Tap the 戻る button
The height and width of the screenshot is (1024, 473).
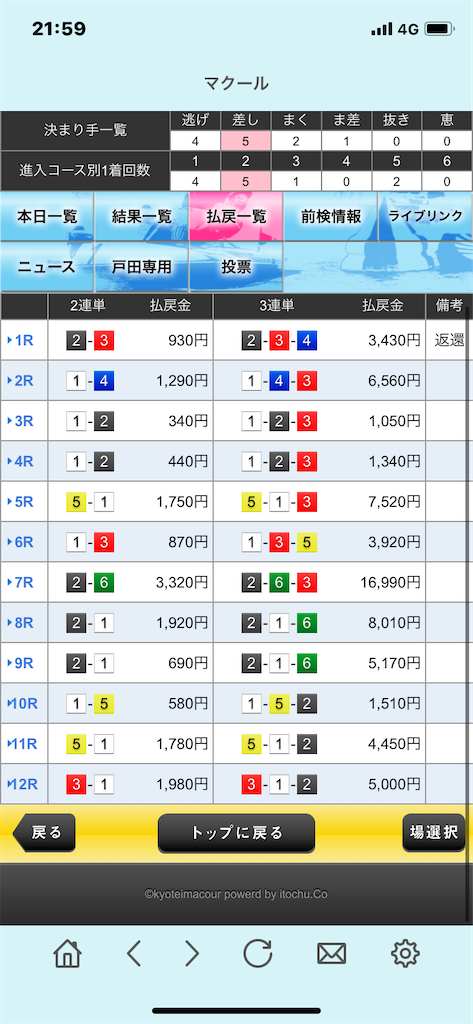click(44, 833)
